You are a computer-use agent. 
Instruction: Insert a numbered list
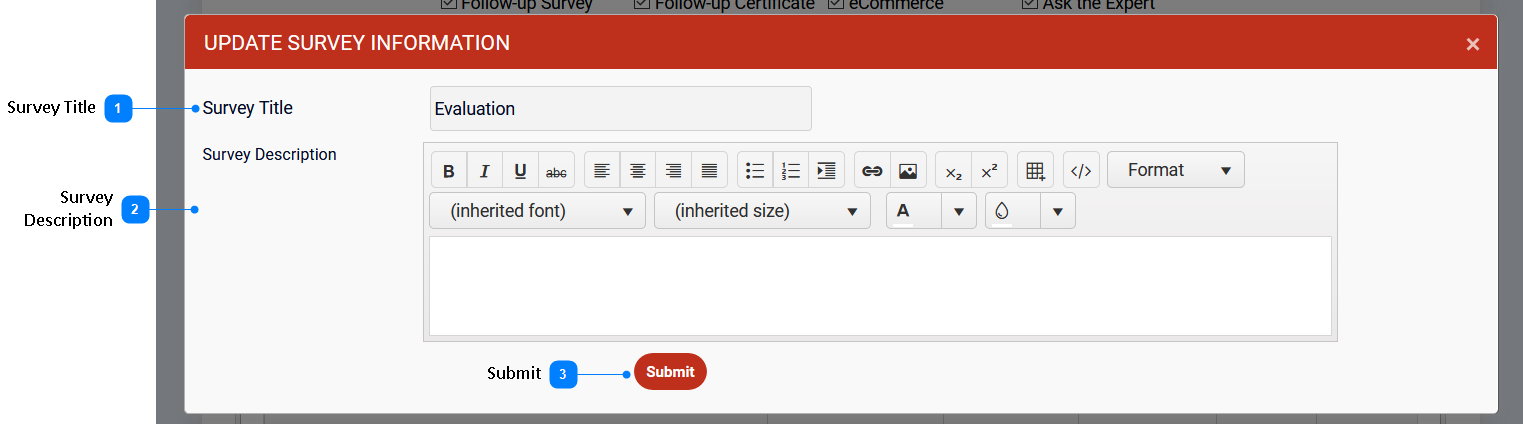pos(791,171)
